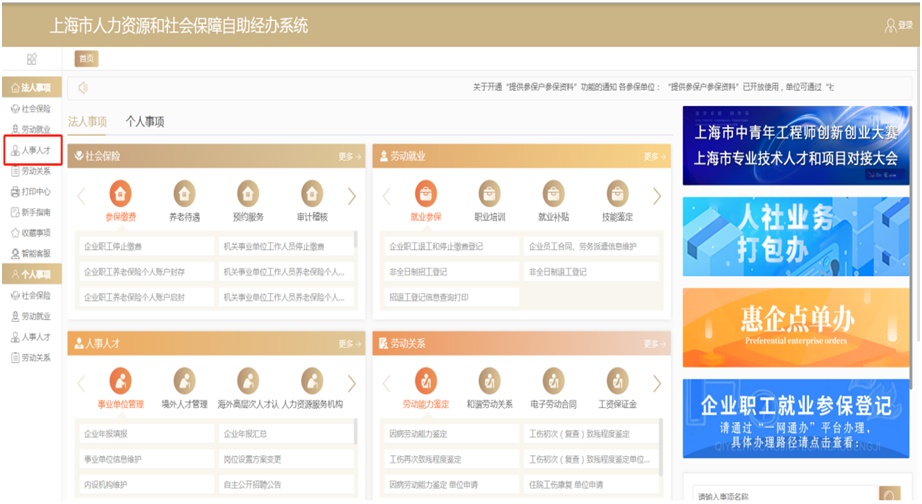Click the 登录 button at top right
This screenshot has height=504, width=922.
click(898, 25)
